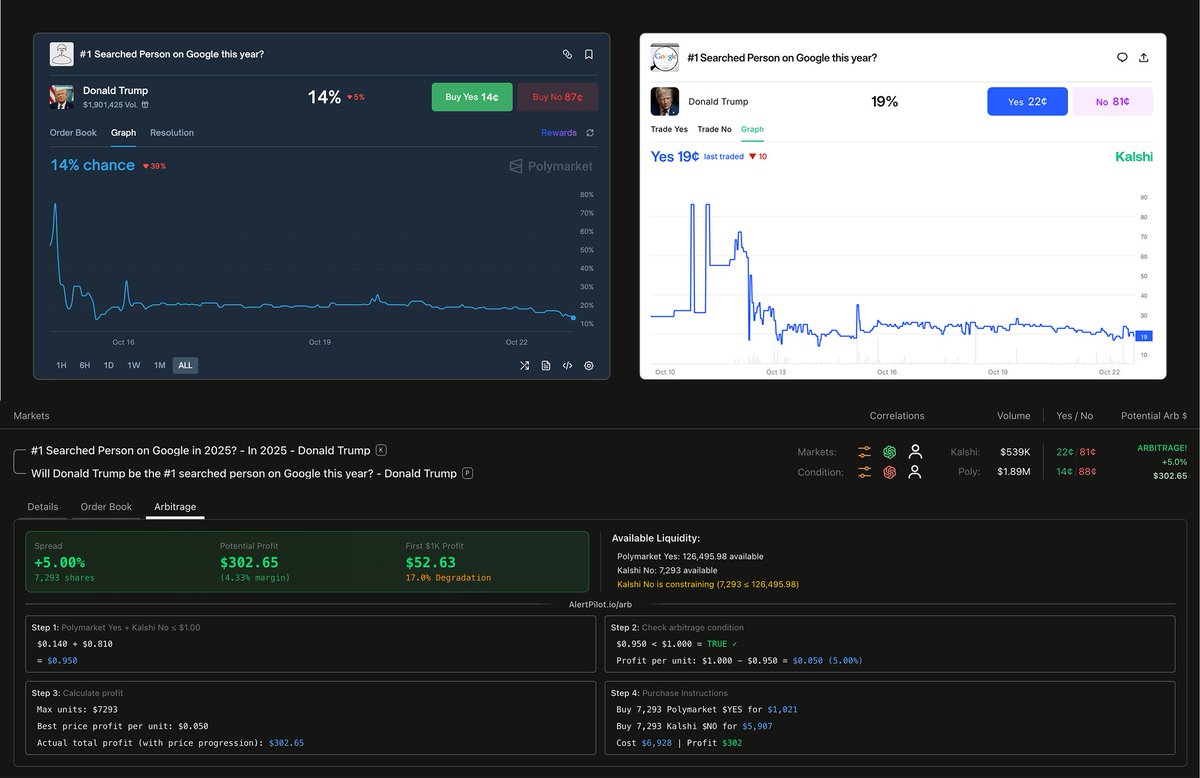Click Buy No 87¢ button
The width and height of the screenshot is (1200, 778).
click(x=558, y=97)
